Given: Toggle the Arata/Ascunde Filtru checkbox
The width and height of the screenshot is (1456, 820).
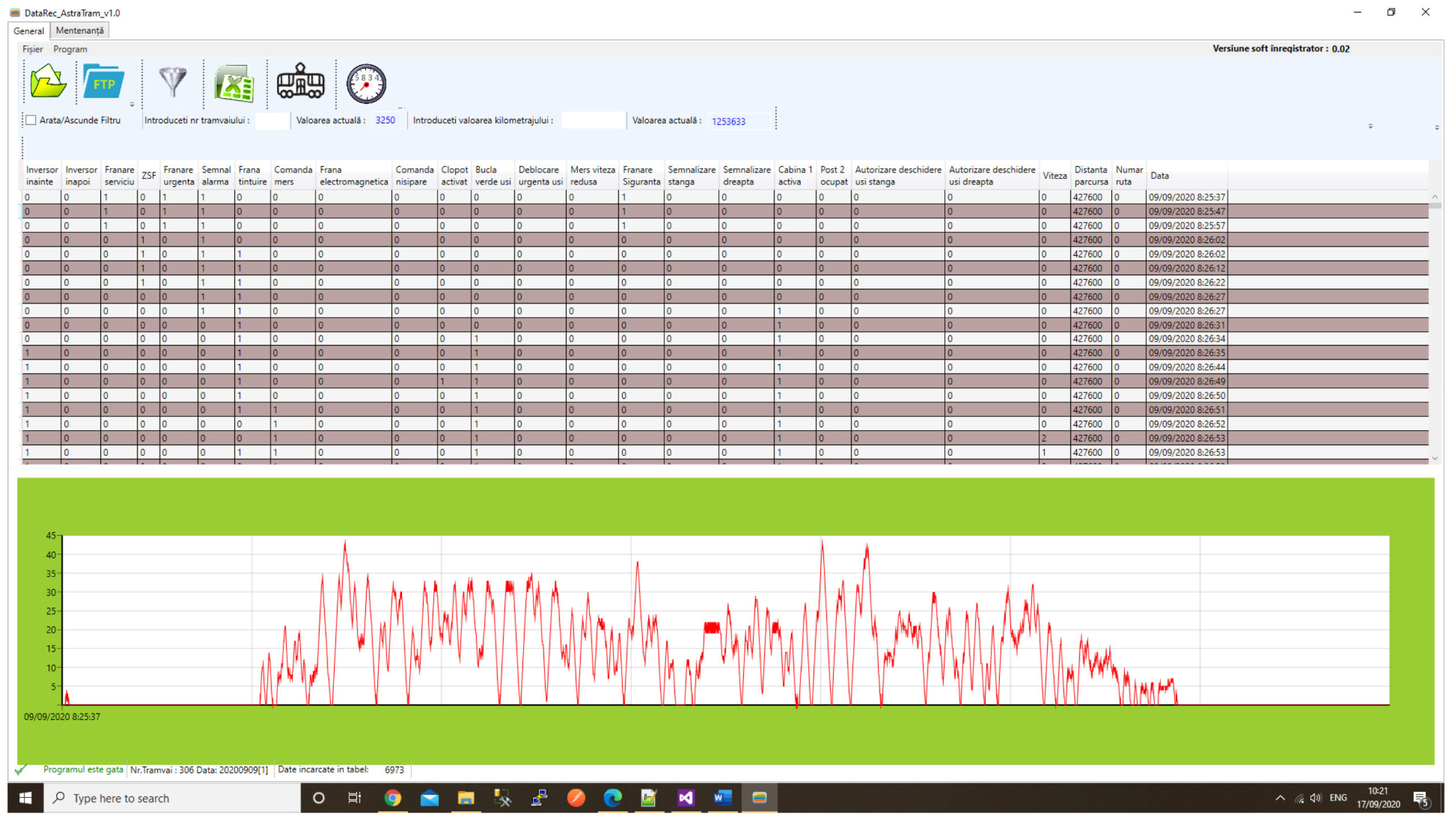Looking at the screenshot, I should 31,120.
